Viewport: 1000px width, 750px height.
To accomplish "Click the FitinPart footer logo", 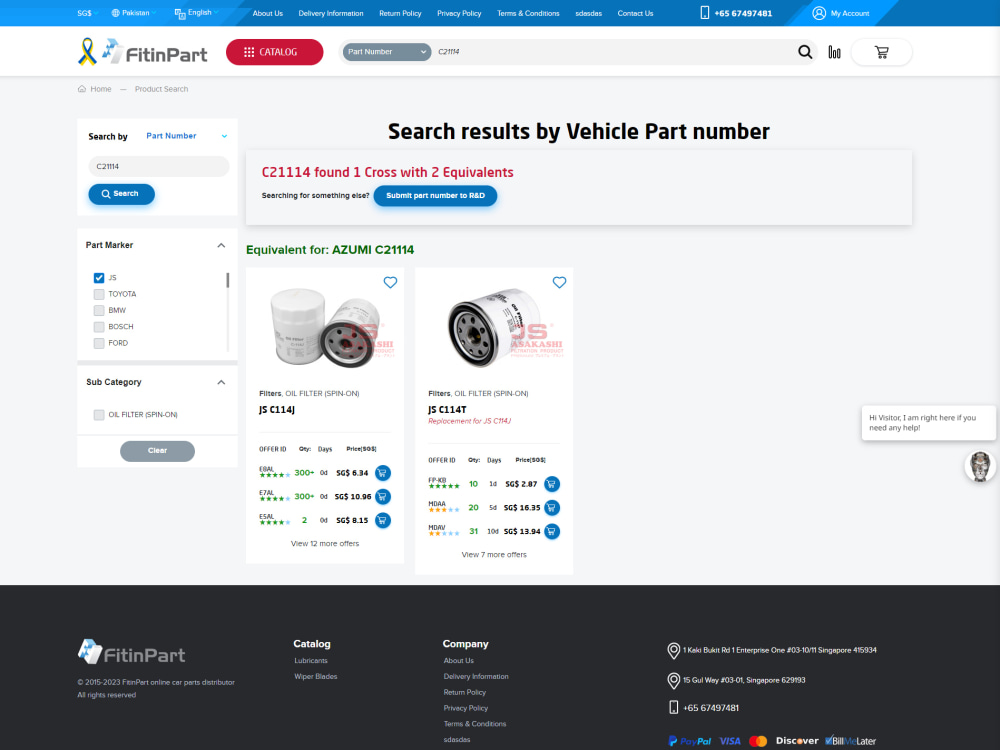I will (131, 652).
